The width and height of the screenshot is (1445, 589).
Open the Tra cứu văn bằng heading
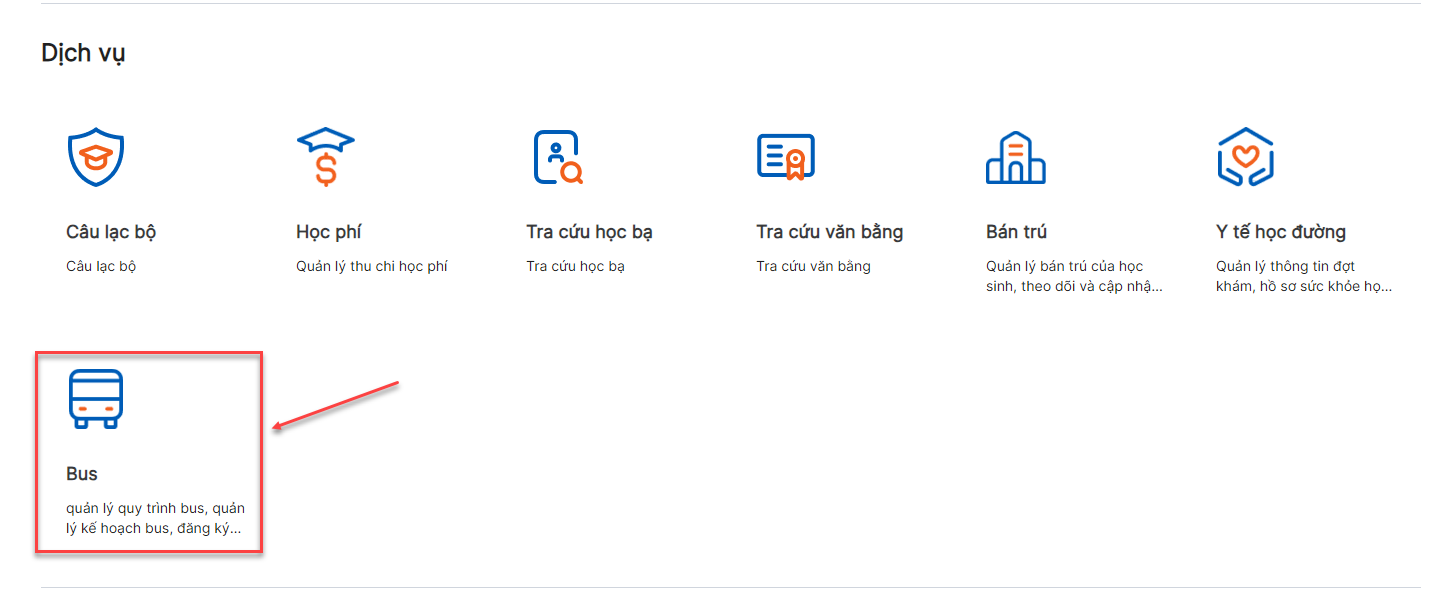829,232
